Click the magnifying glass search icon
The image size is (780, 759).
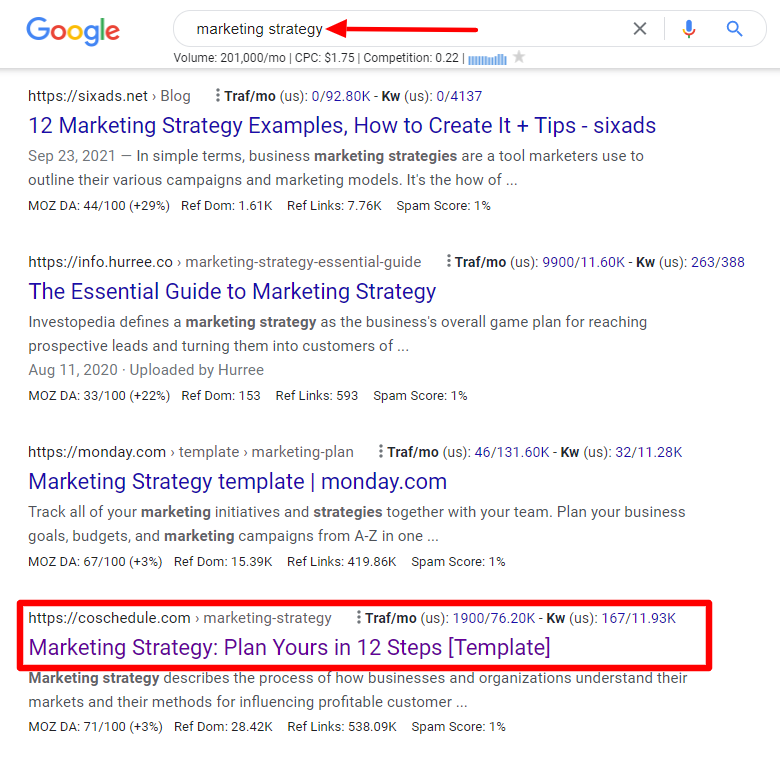click(x=734, y=29)
